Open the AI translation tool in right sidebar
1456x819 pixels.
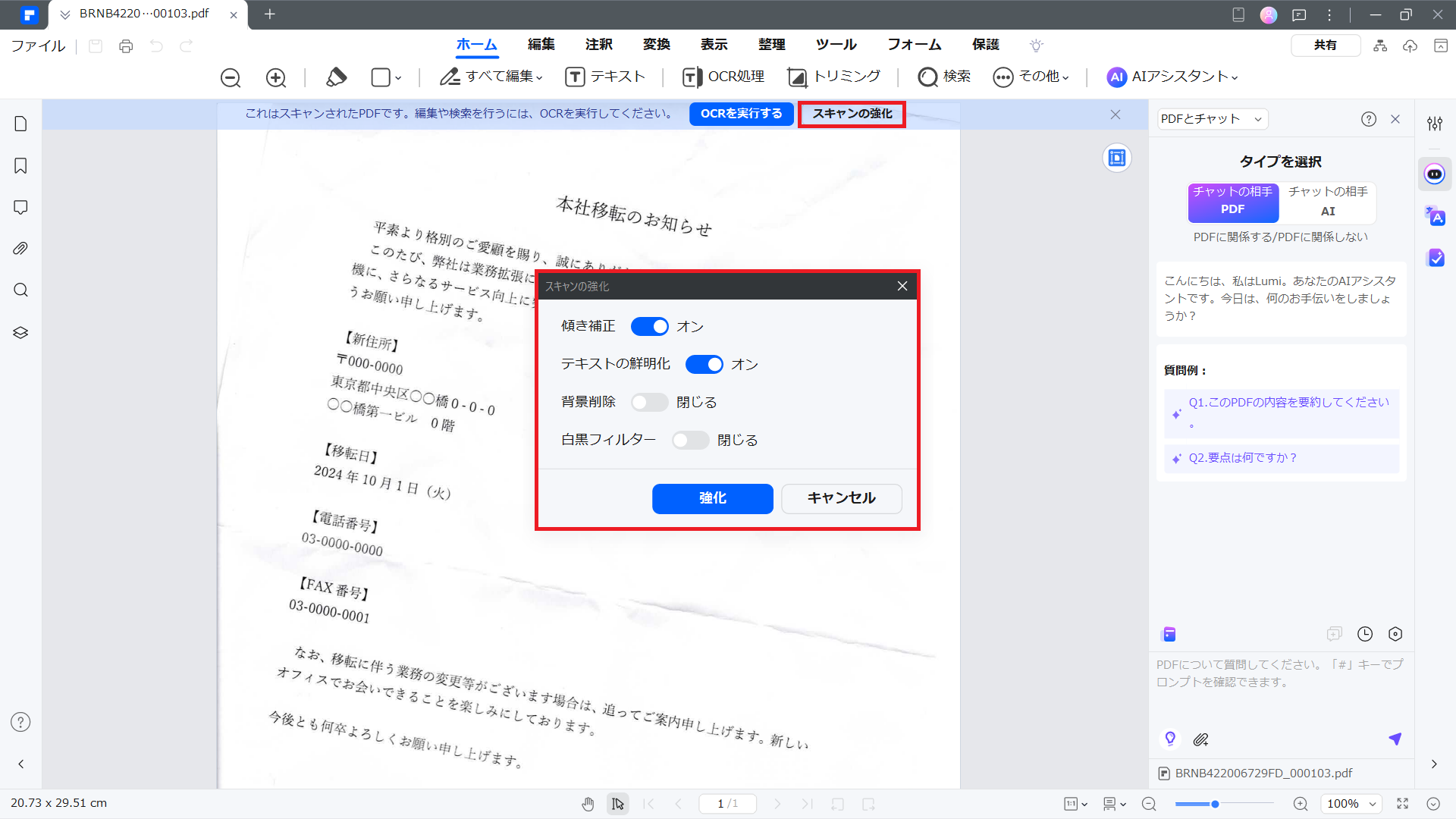1436,216
